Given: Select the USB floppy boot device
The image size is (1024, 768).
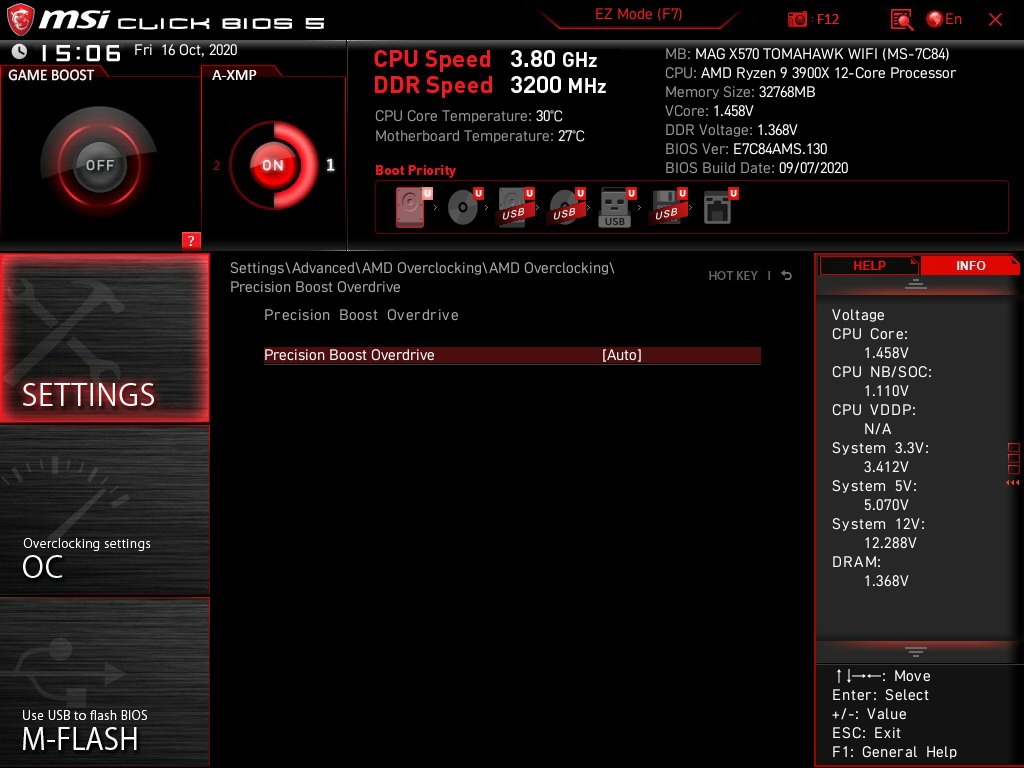Looking at the screenshot, I should (666, 207).
